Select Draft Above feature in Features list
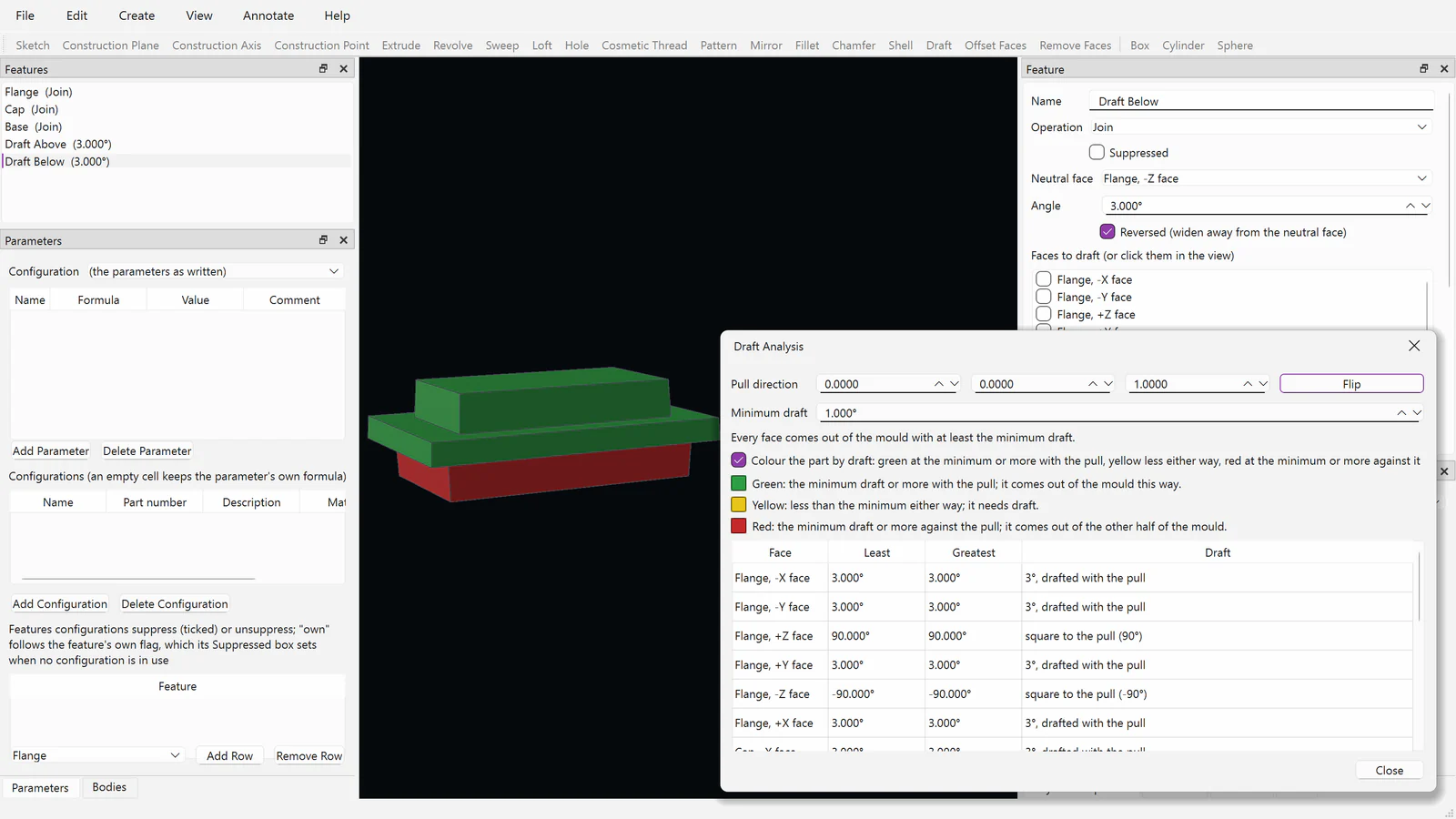 click(x=58, y=144)
